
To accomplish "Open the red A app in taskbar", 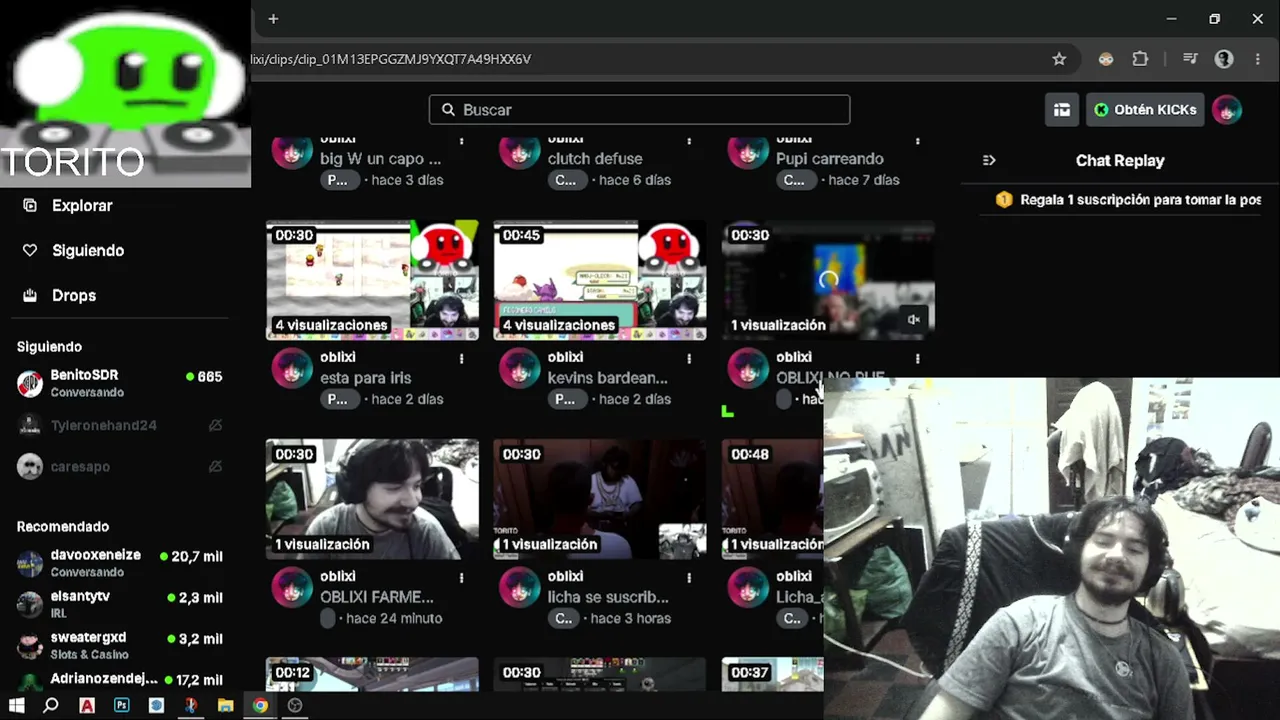I will pos(87,706).
